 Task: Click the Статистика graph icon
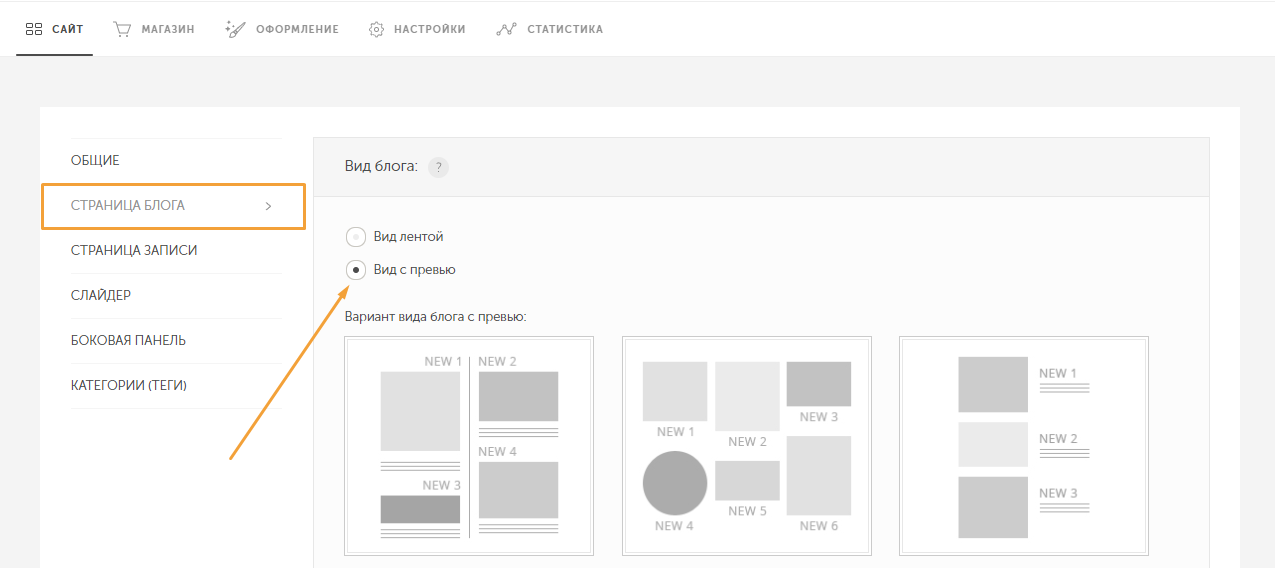click(x=506, y=29)
